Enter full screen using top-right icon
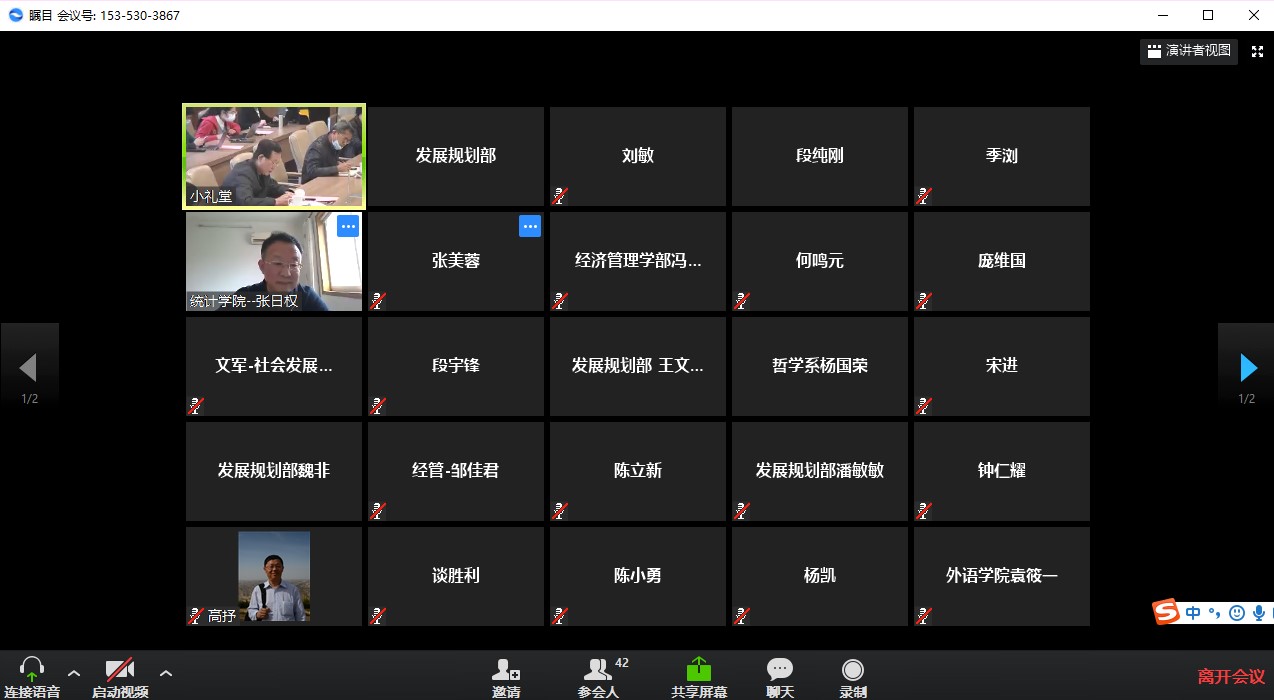 1258,51
